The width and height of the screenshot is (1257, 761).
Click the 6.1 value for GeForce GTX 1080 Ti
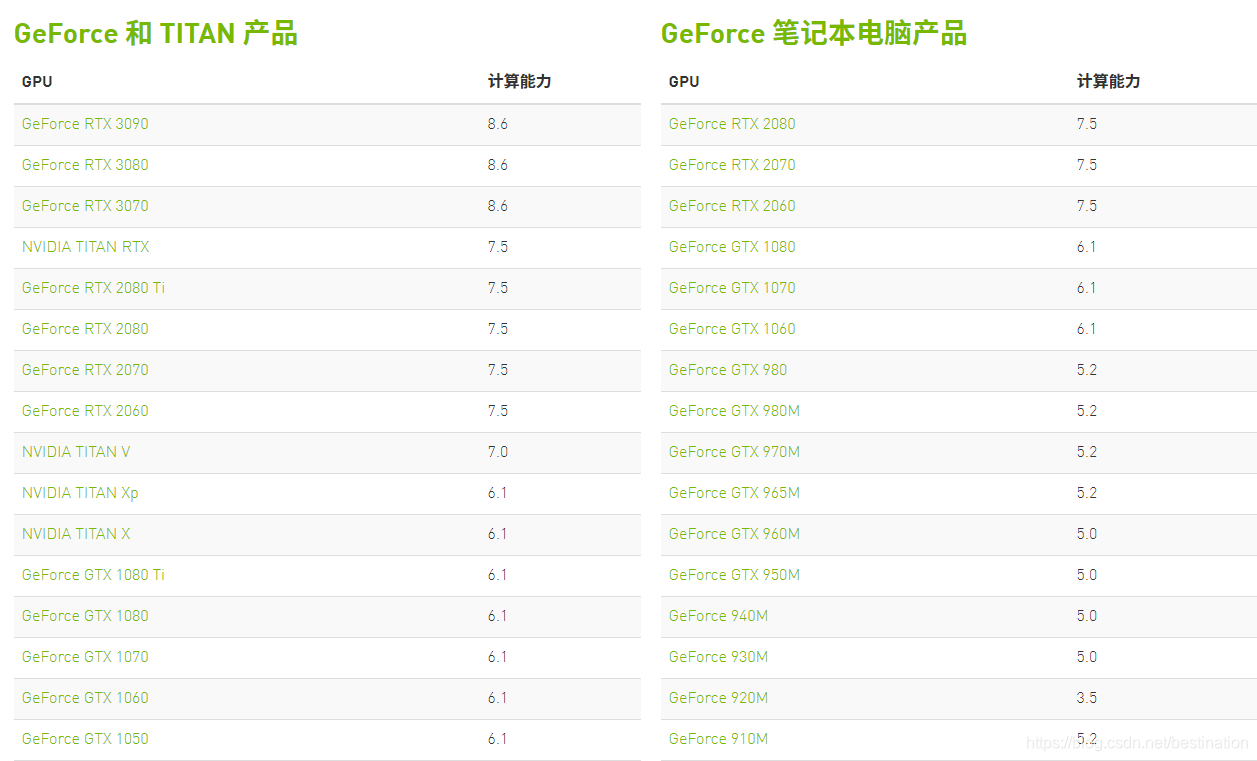coord(498,575)
